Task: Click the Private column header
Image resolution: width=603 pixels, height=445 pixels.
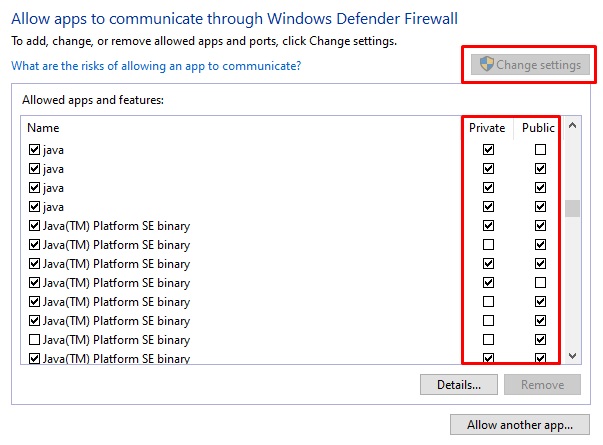Action: tap(487, 128)
